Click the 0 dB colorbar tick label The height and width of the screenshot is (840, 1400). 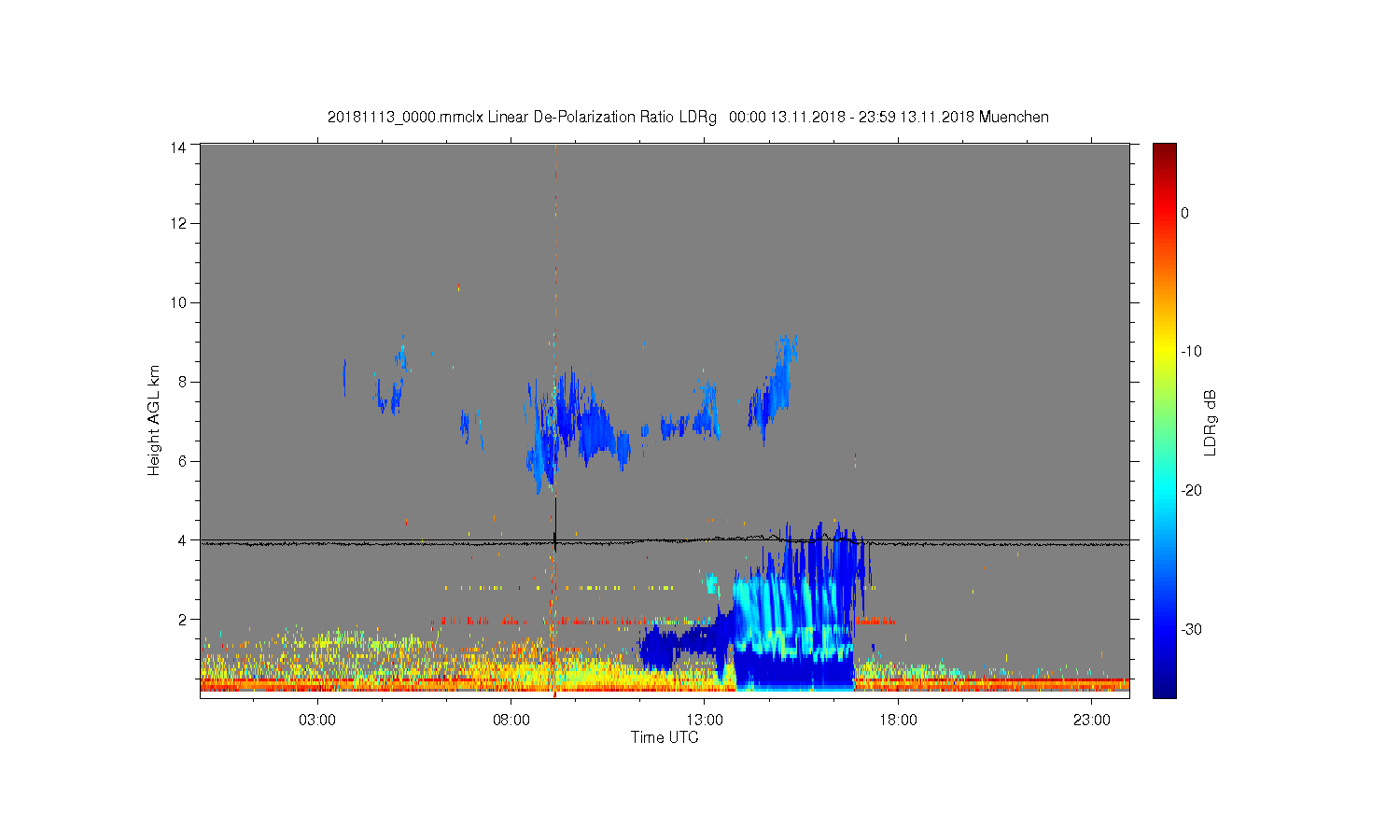(1184, 213)
